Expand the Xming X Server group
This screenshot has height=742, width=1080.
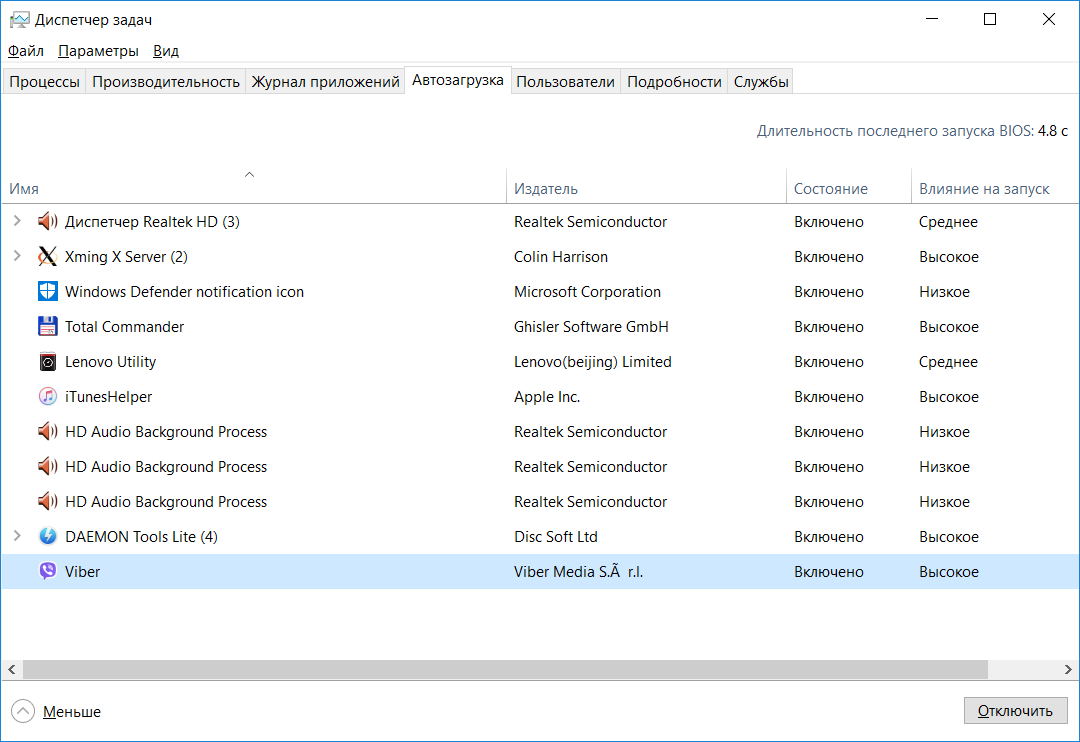[x=17, y=257]
